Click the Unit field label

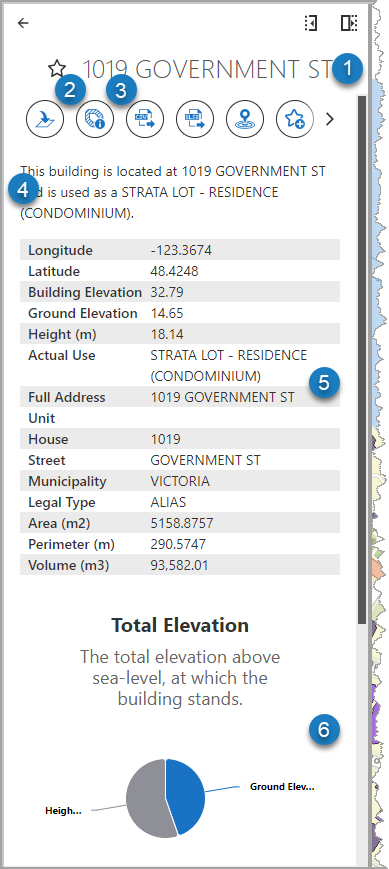click(x=42, y=418)
